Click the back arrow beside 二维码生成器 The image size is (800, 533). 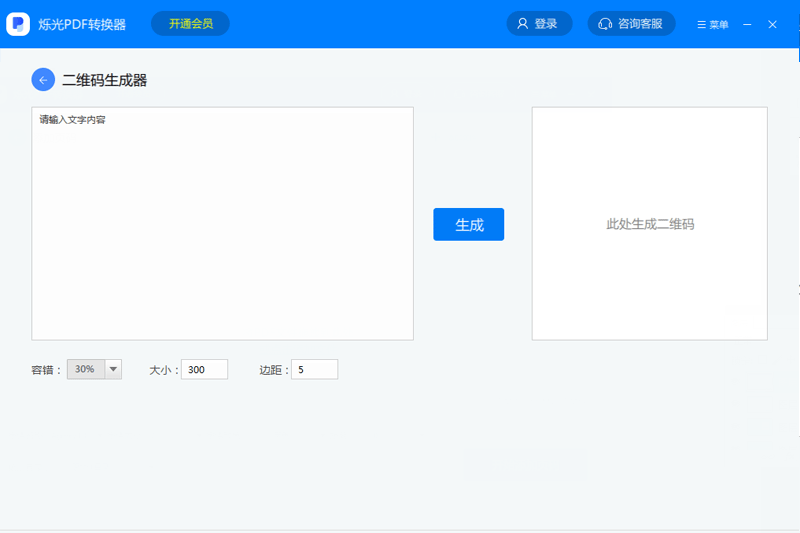coord(43,80)
